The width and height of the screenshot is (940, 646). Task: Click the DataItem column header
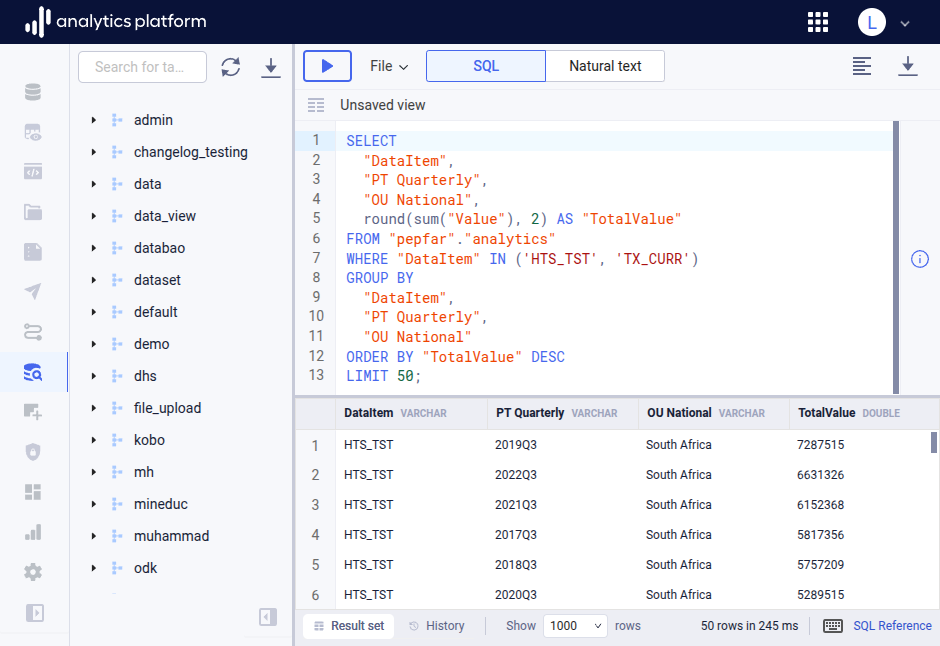pos(411,413)
